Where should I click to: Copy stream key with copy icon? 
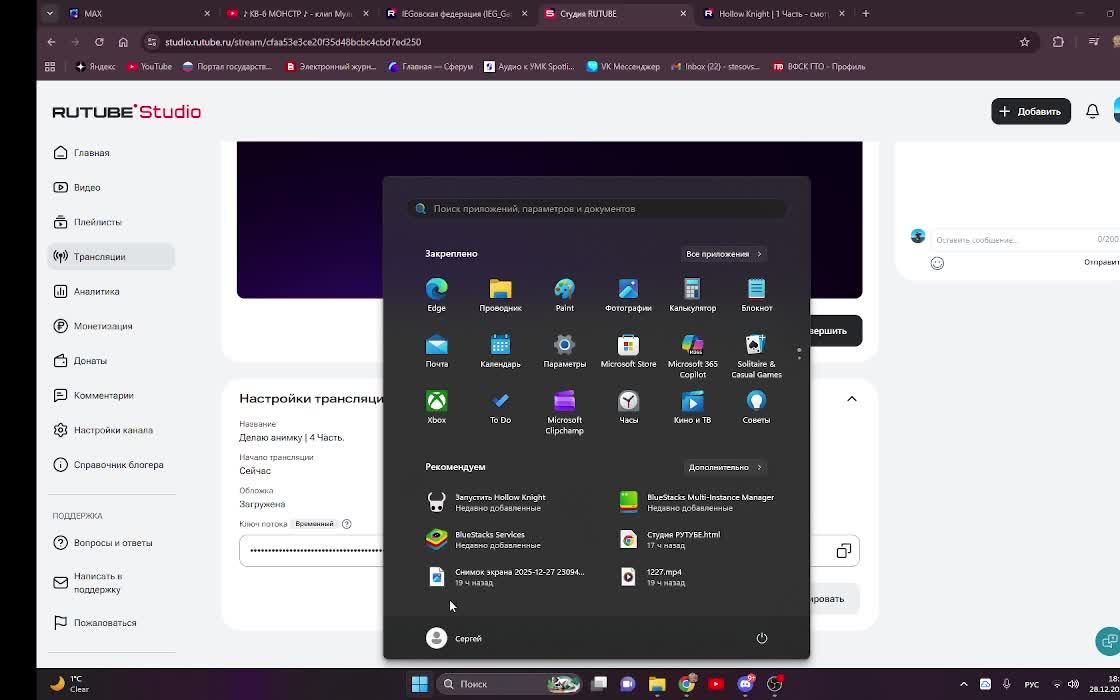click(x=844, y=551)
